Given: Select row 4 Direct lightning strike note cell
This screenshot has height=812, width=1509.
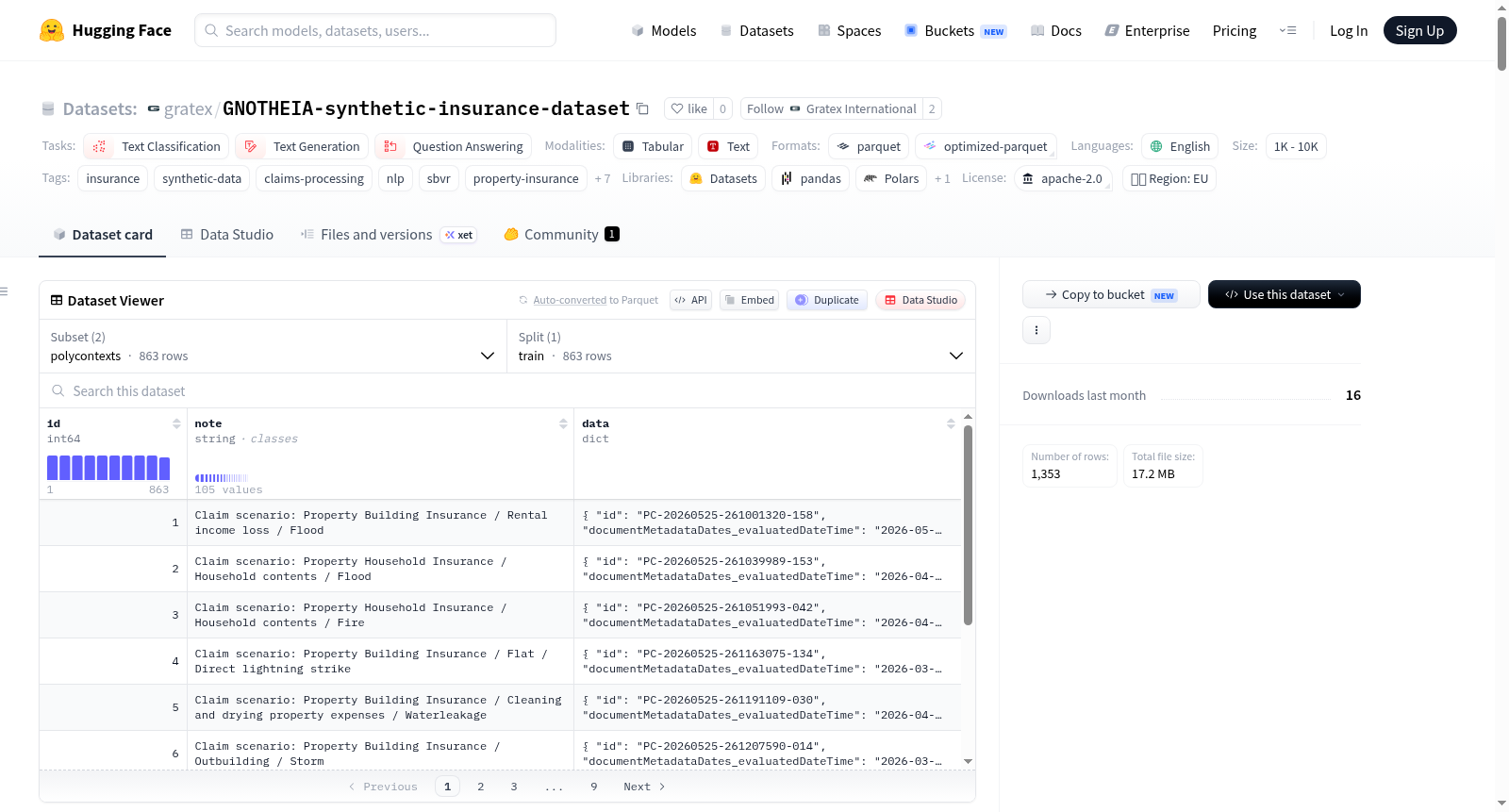Looking at the screenshot, I should (x=380, y=661).
